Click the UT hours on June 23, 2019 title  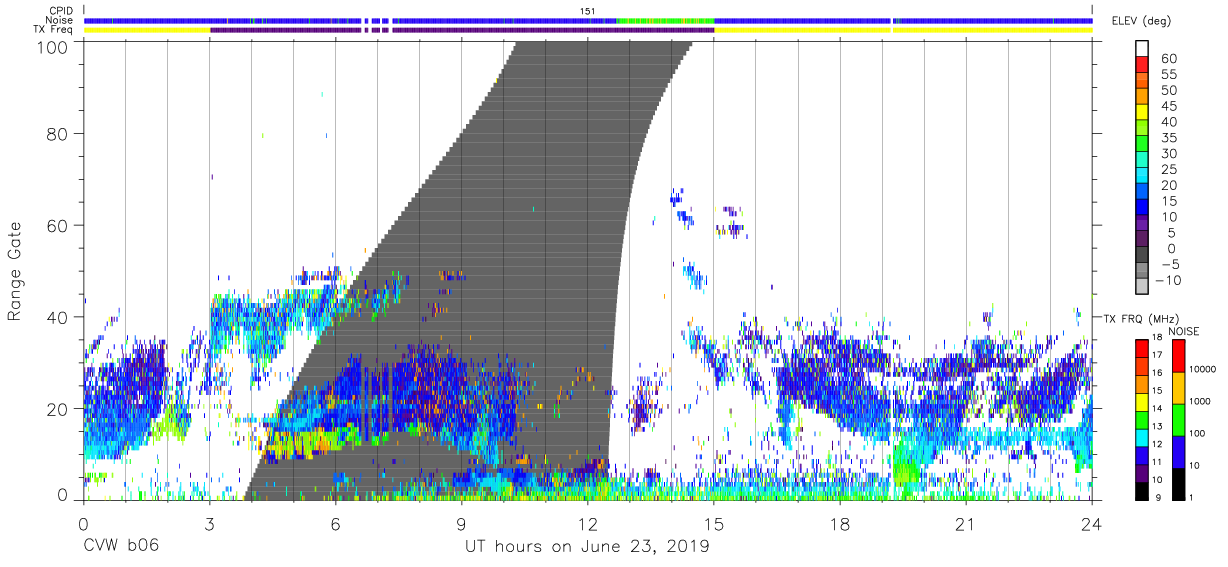point(588,547)
